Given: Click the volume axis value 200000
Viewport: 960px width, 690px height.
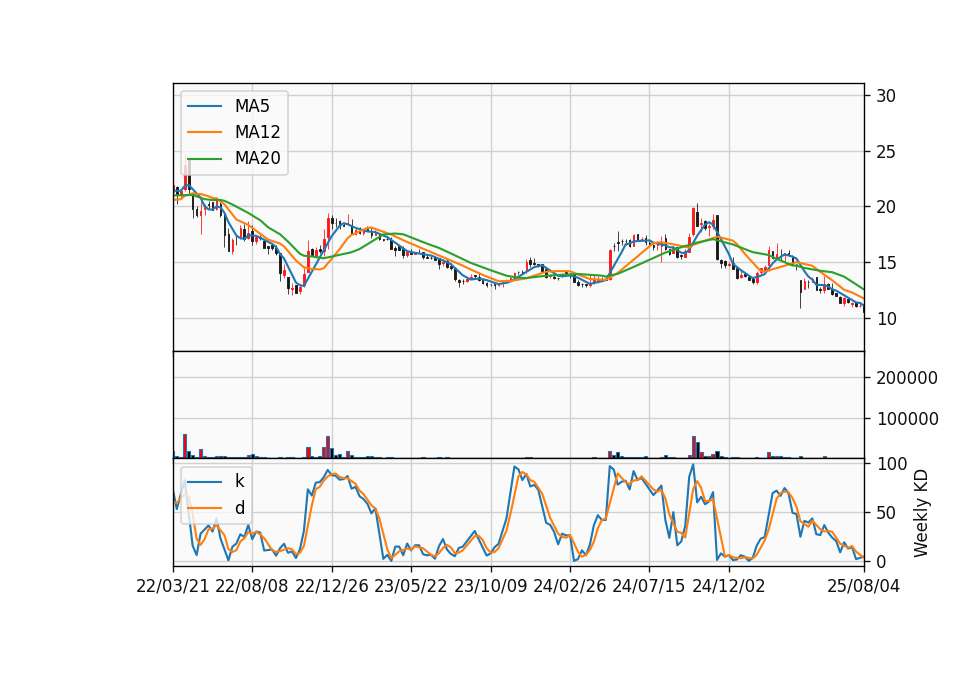Looking at the screenshot, I should pos(907,378).
